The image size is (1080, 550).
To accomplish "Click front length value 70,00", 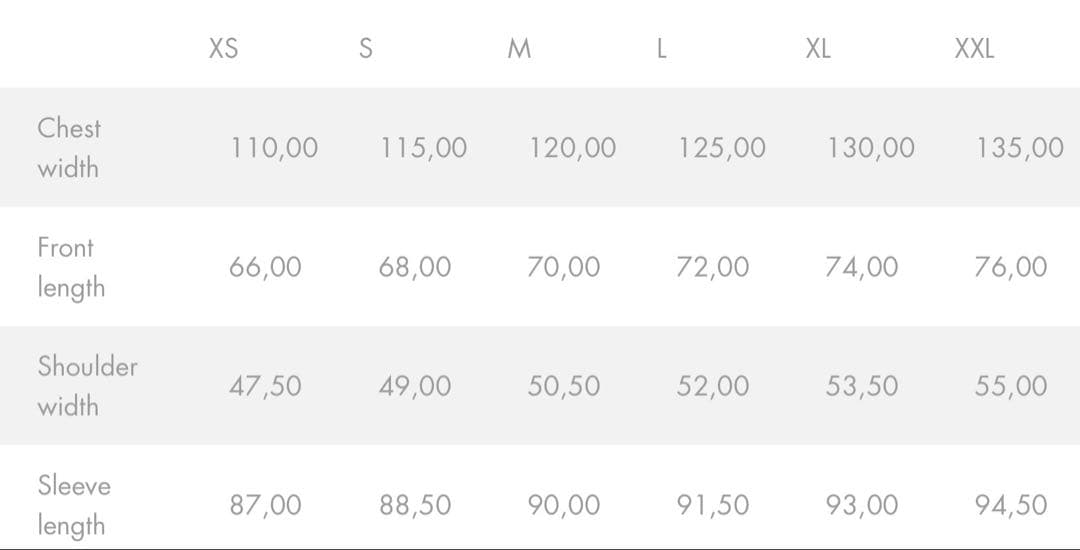I will (x=564, y=268).
